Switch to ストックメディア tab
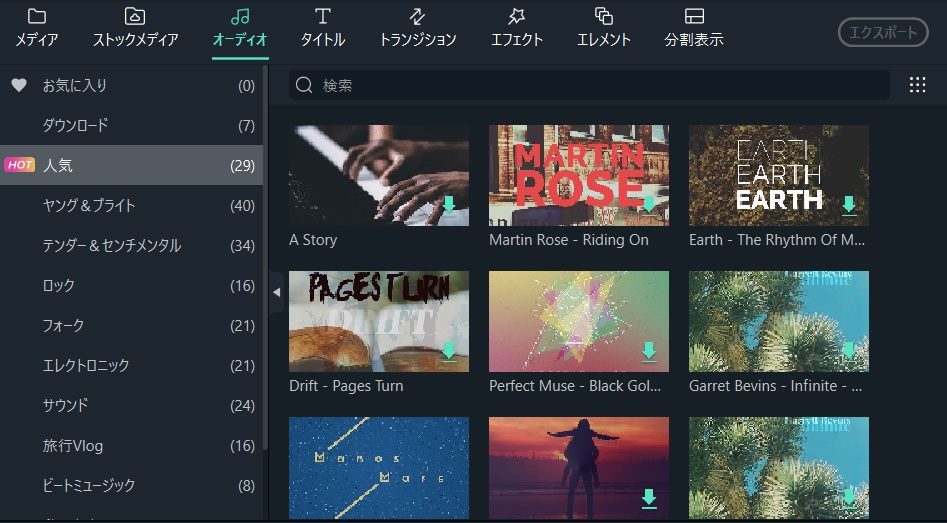 tap(135, 29)
